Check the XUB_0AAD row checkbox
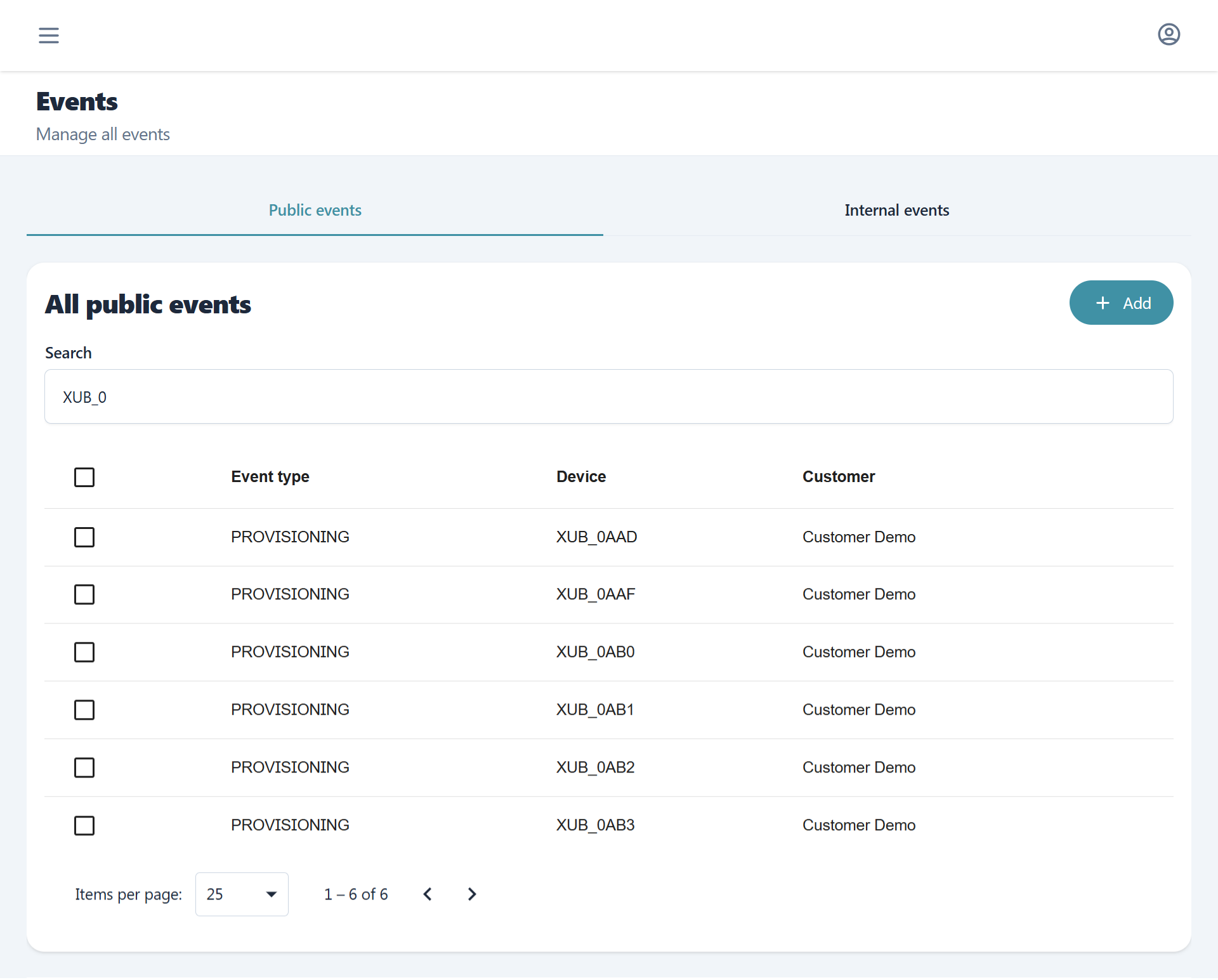Image resolution: width=1218 pixels, height=980 pixels. tap(84, 537)
